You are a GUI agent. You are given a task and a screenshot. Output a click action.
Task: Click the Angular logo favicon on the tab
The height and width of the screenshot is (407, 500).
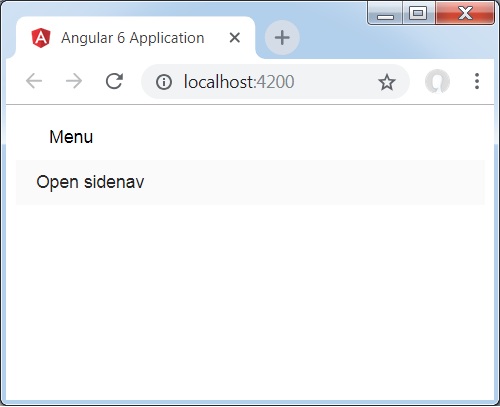coord(41,38)
